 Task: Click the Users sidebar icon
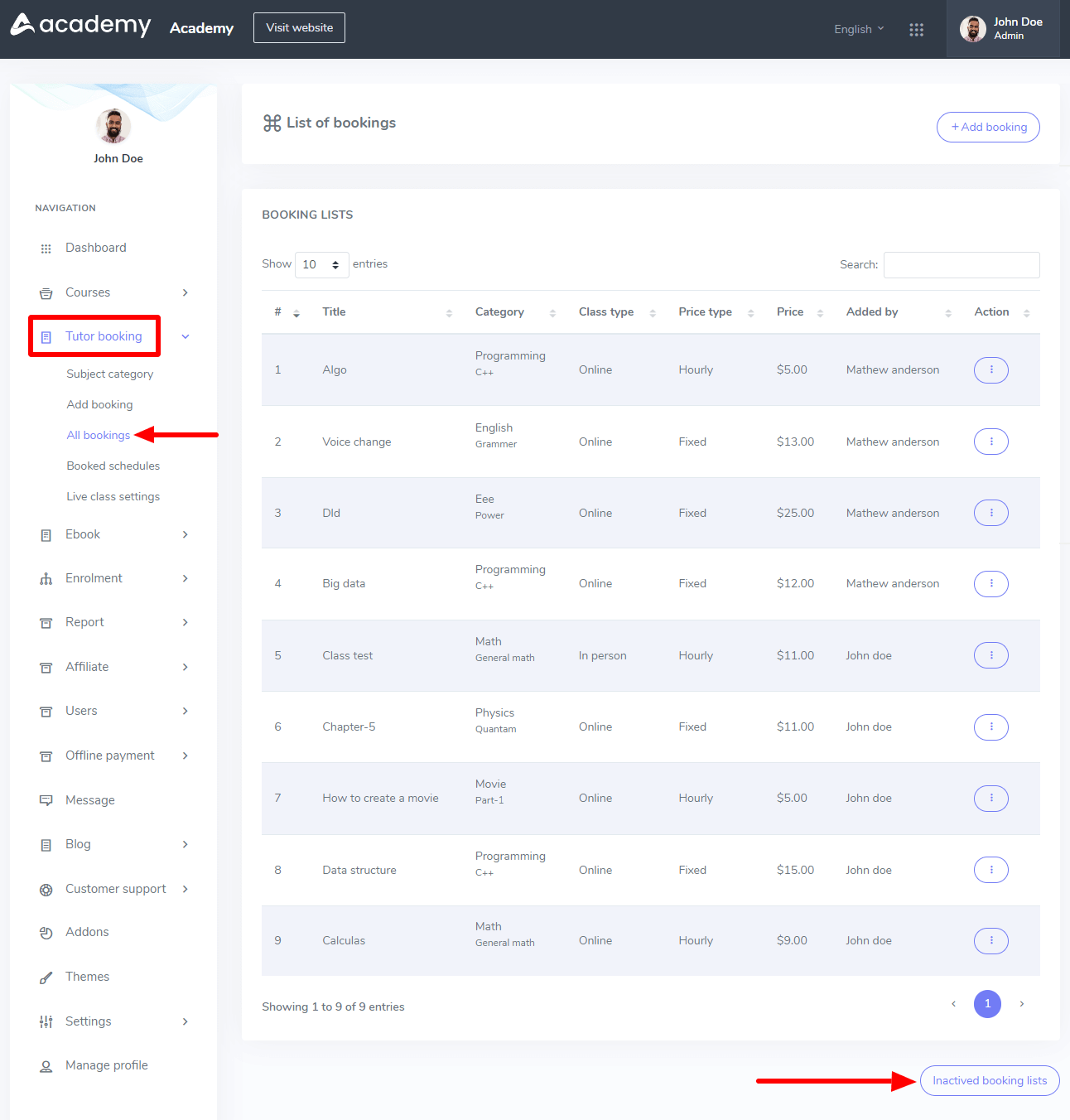(x=46, y=711)
